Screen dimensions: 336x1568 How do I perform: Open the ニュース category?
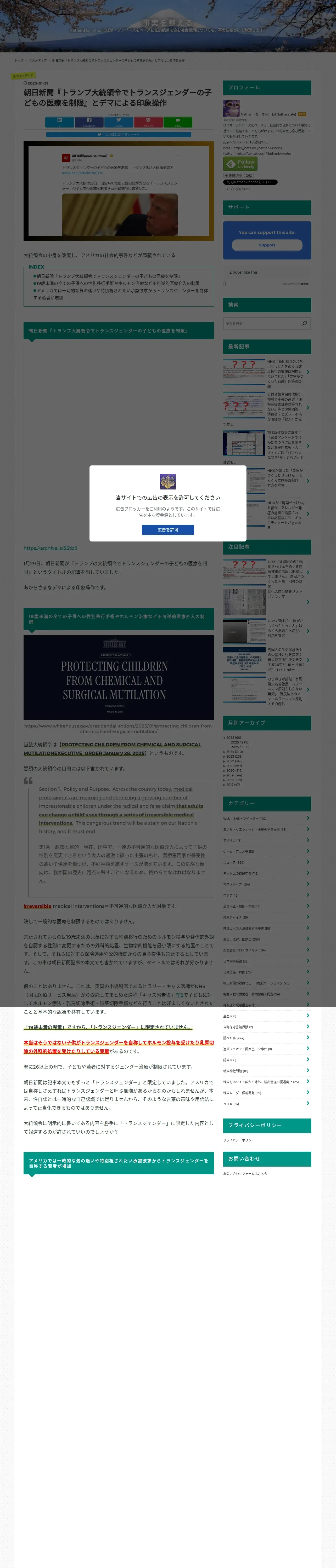click(x=234, y=862)
